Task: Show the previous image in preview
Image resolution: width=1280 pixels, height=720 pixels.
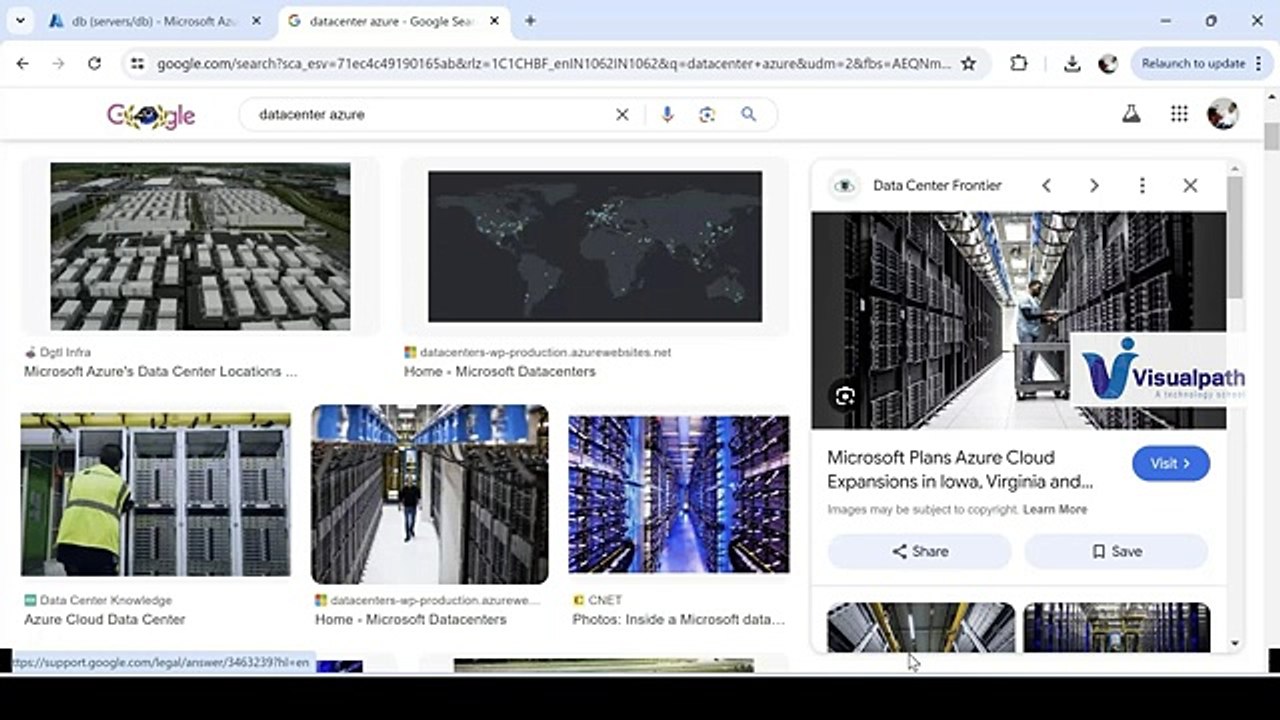Action: tap(1046, 185)
